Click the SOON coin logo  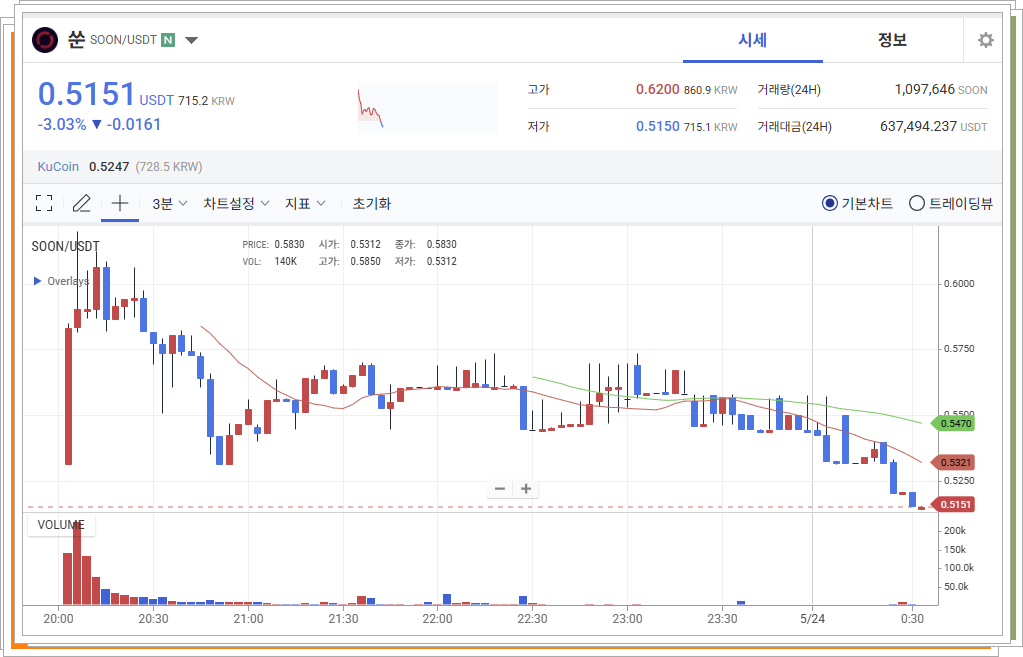click(x=43, y=40)
